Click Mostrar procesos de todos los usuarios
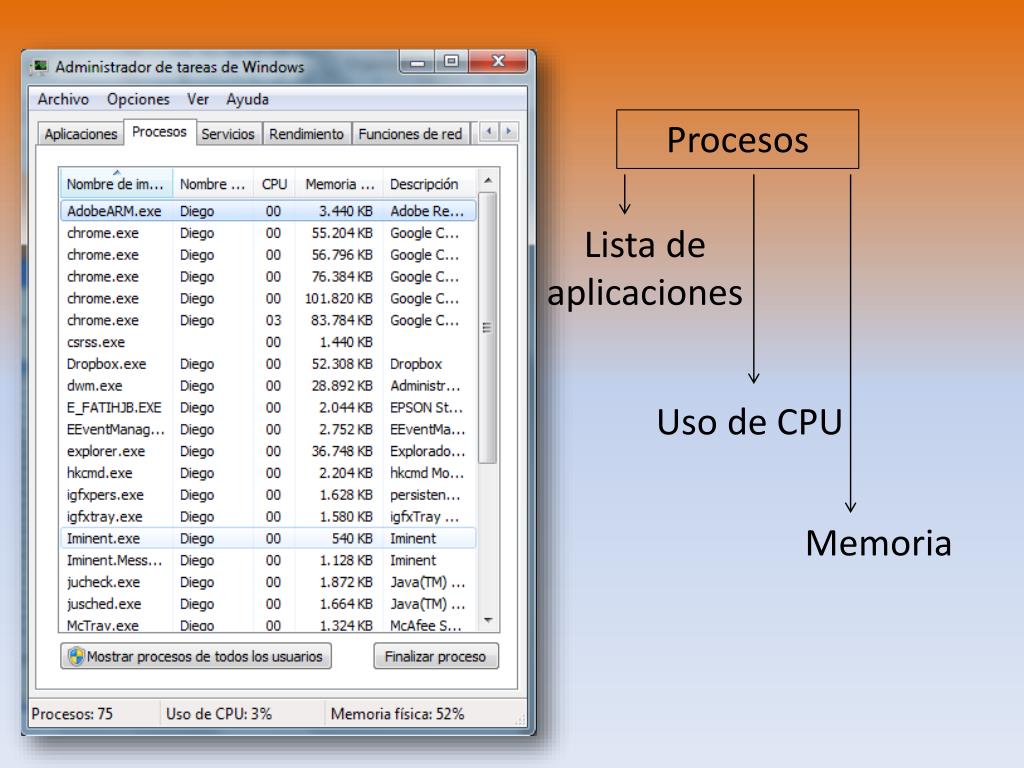Viewport: 1024px width, 768px height. [196, 656]
